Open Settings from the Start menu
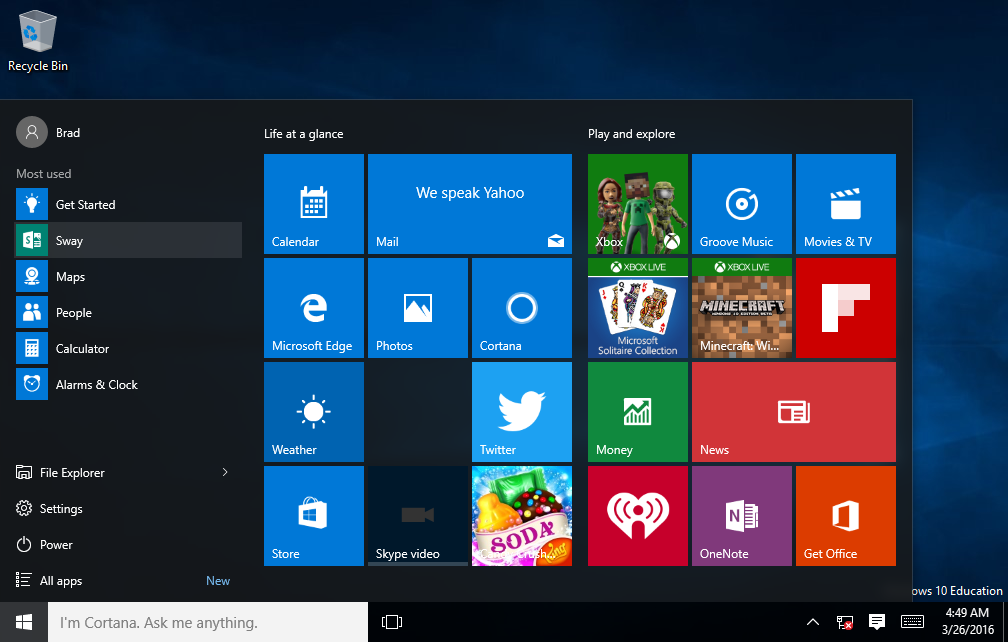The width and height of the screenshot is (1008, 642). pyautogui.click(x=129, y=508)
